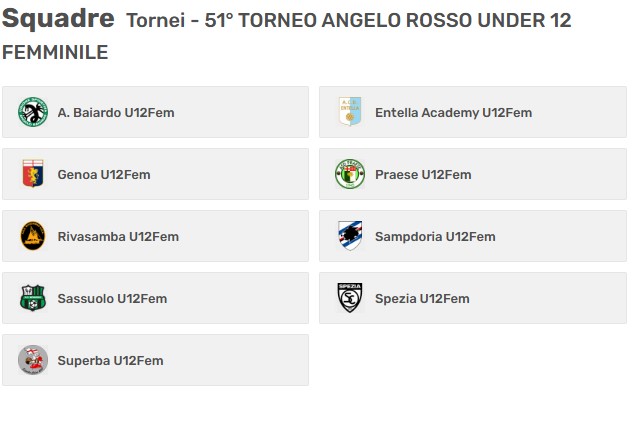Go to Sassuolo U12Fem team page
The width and height of the screenshot is (633, 423).
[112, 299]
